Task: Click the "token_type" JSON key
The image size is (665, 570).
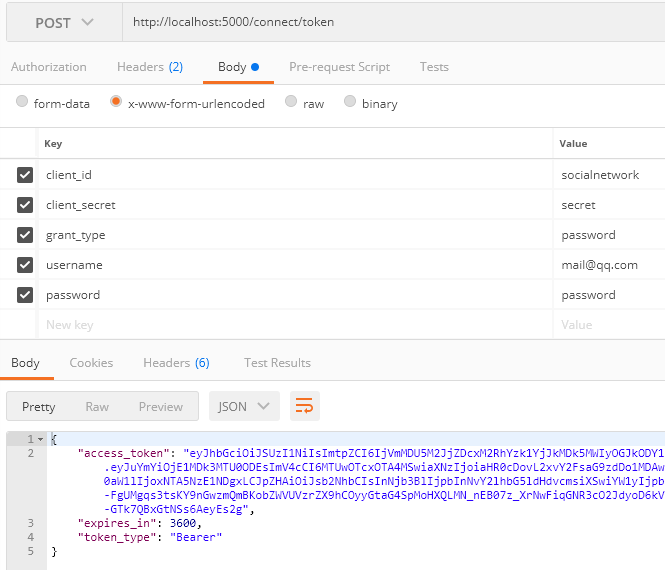Action: [x=117, y=537]
